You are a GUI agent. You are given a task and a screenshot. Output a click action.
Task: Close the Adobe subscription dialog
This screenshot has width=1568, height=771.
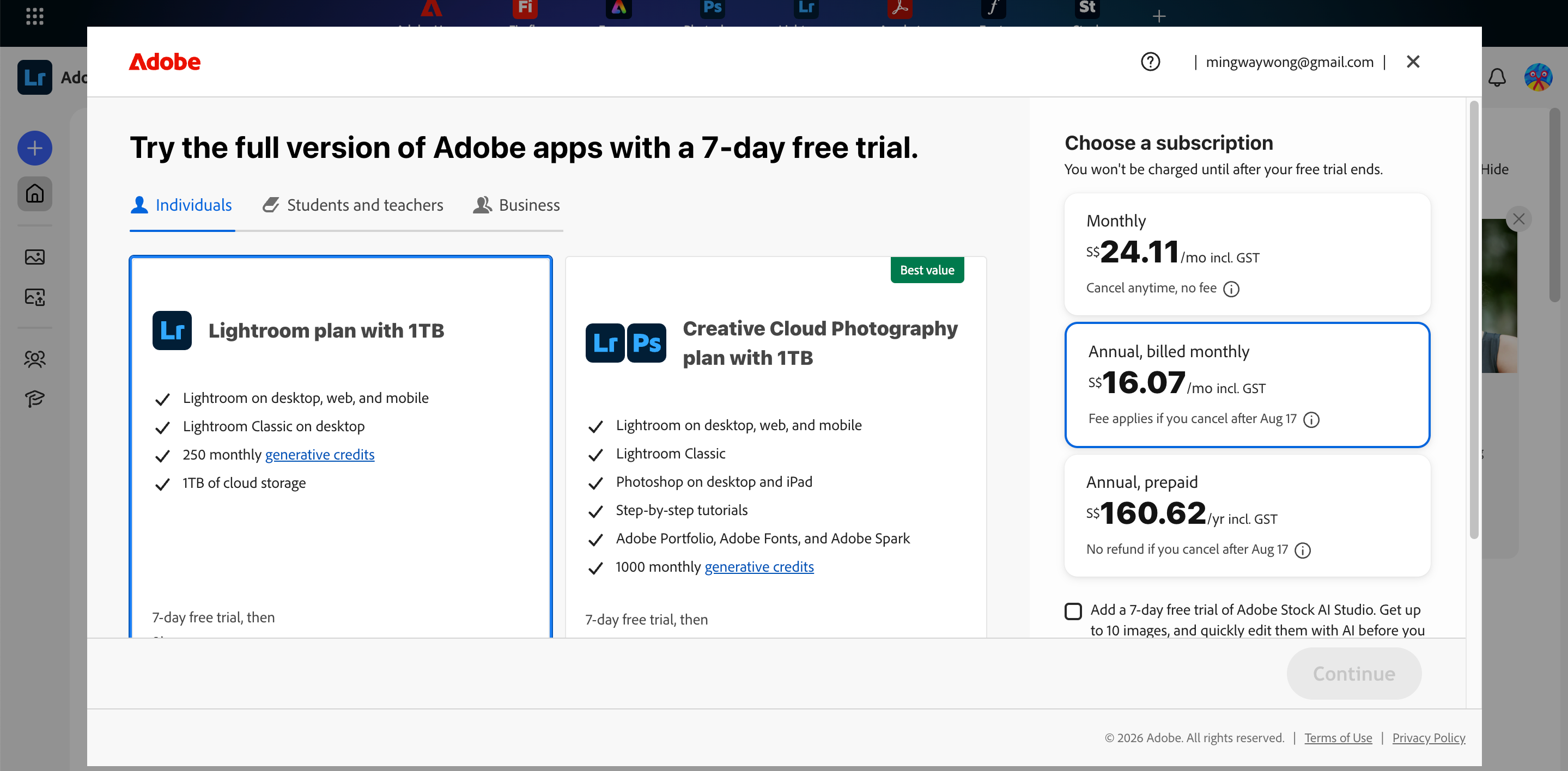pyautogui.click(x=1413, y=62)
